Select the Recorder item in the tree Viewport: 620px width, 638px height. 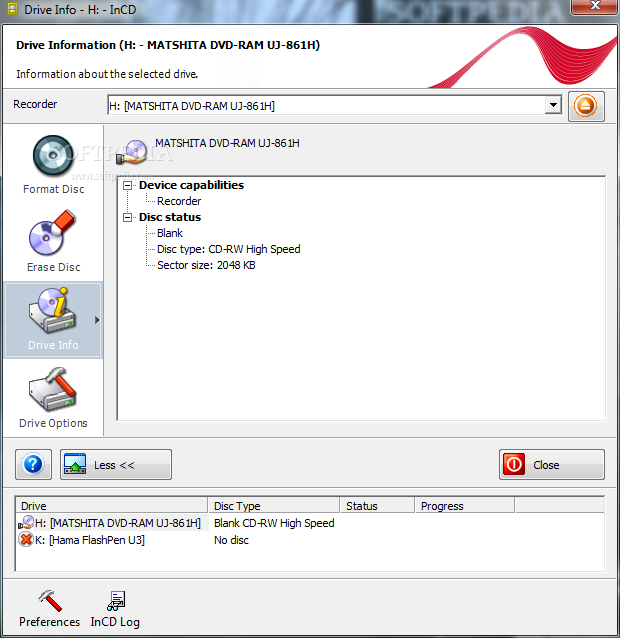pos(179,201)
